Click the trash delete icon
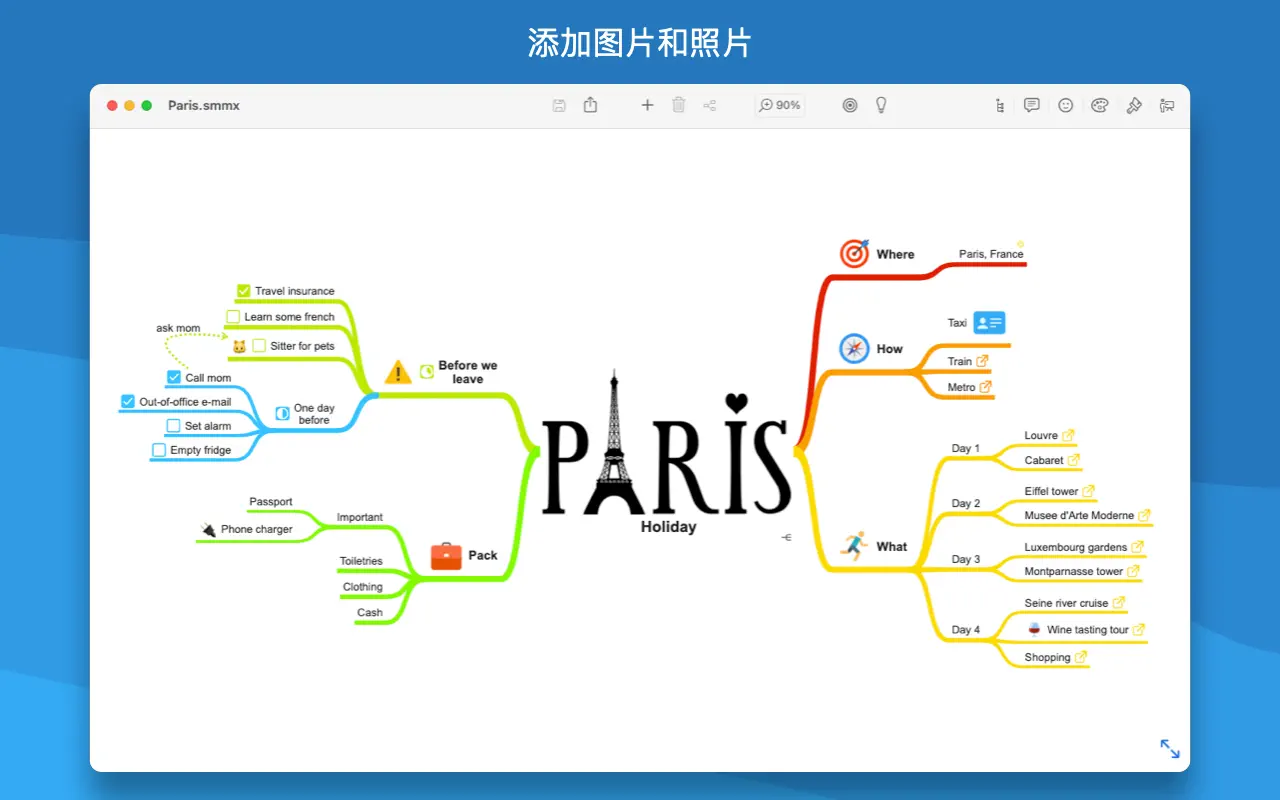This screenshot has height=800, width=1280. click(x=679, y=105)
